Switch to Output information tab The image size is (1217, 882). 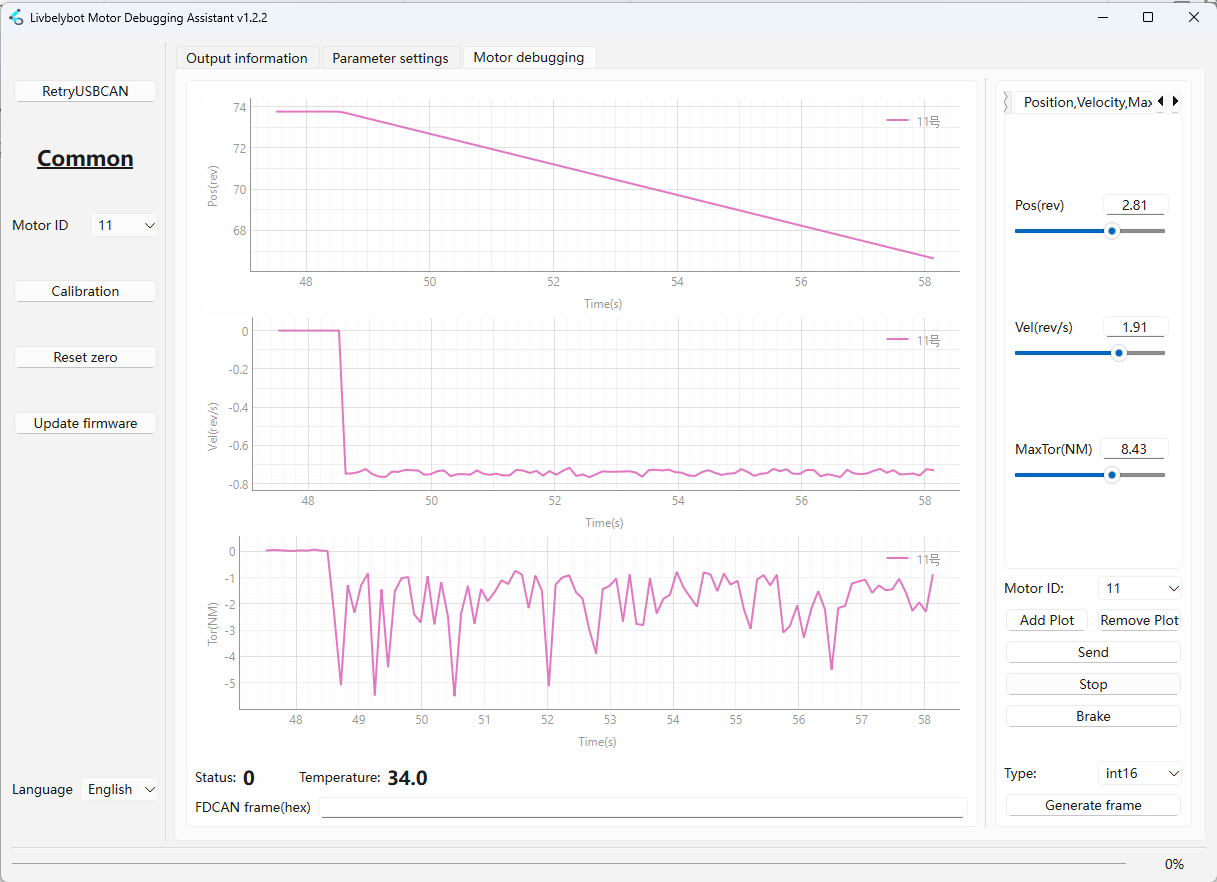(247, 58)
